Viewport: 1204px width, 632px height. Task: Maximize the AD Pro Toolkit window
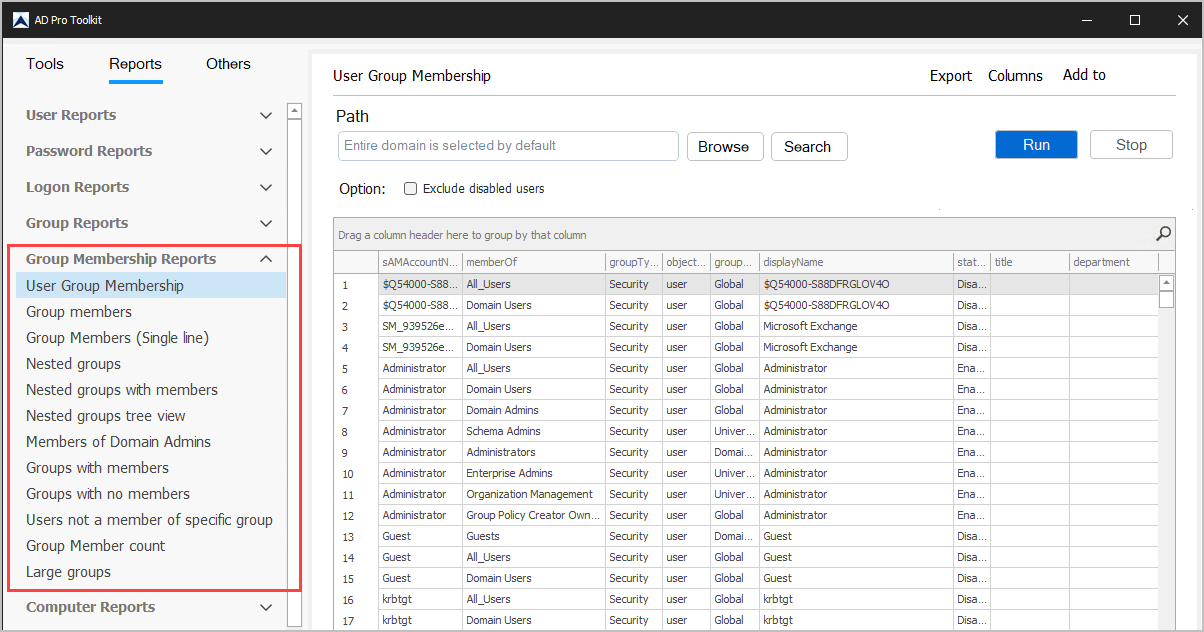[x=1135, y=20]
